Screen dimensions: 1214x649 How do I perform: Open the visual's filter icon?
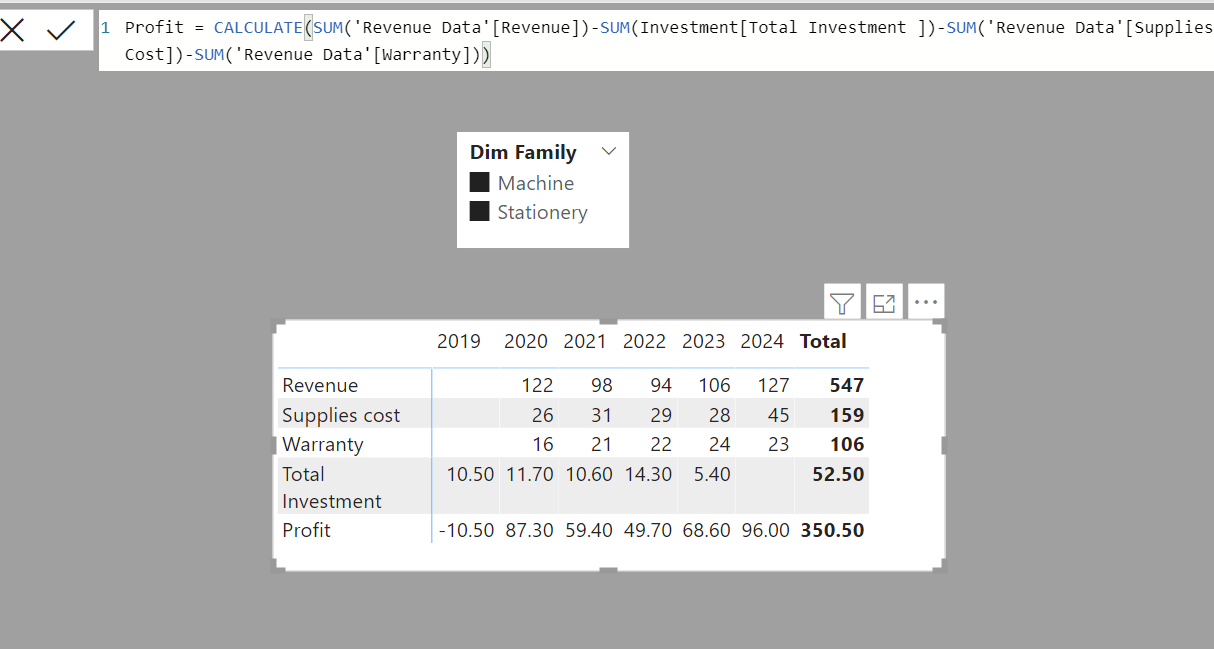pyautogui.click(x=843, y=302)
